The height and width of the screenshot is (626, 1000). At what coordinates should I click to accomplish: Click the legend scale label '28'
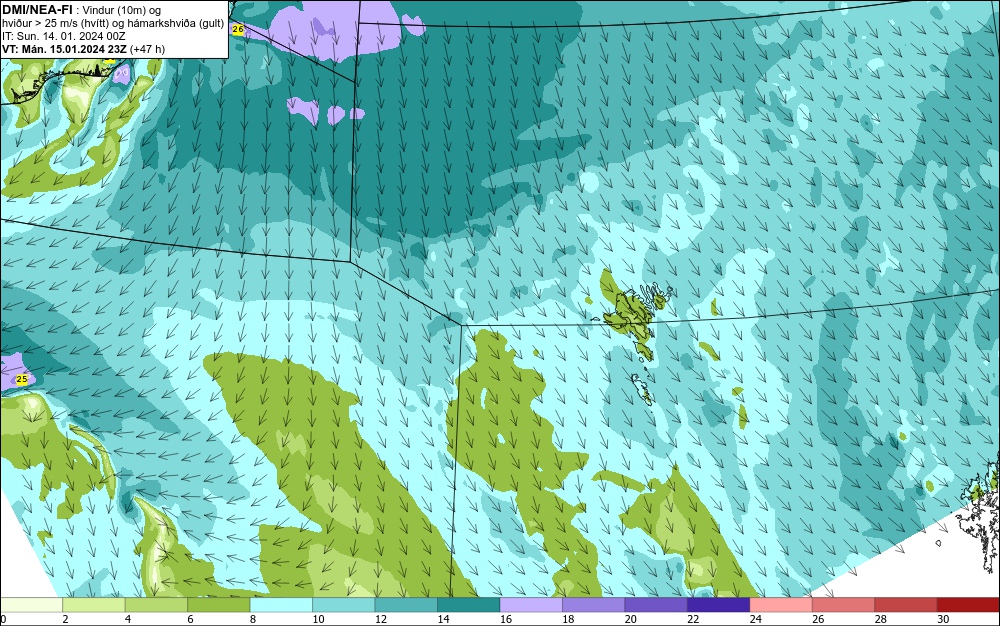[x=881, y=619]
